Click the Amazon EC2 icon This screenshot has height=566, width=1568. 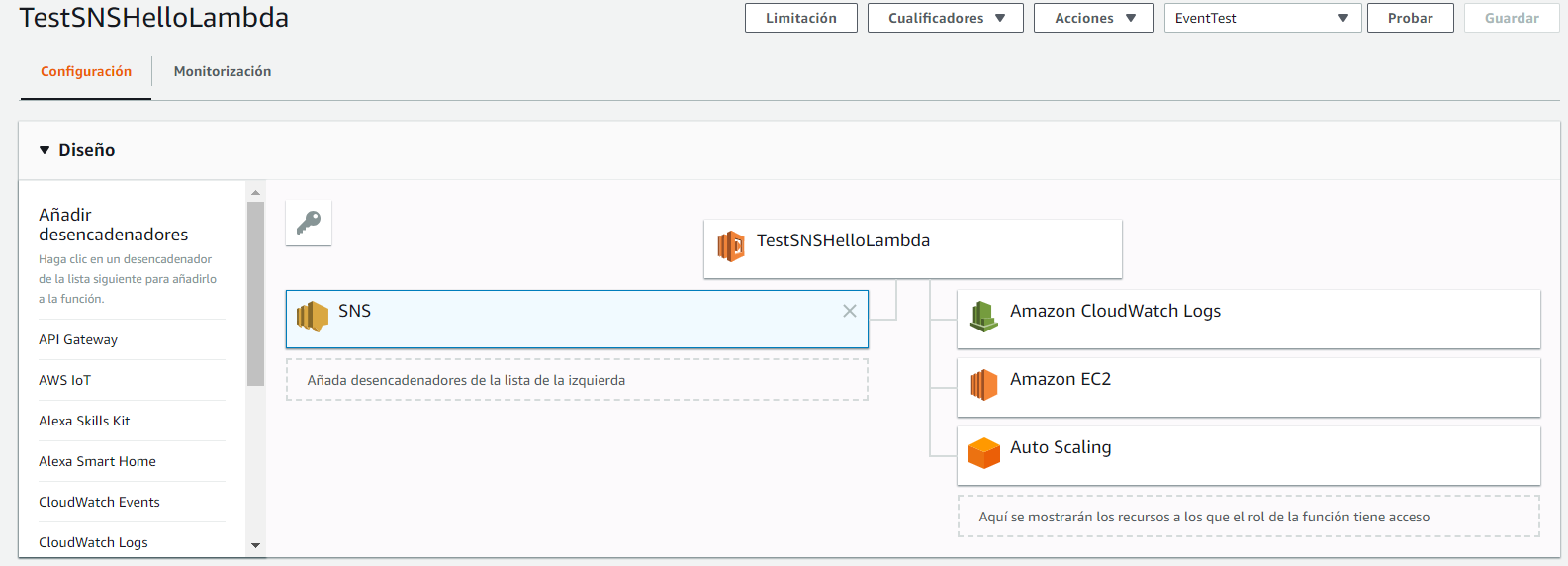pyautogui.click(x=983, y=385)
